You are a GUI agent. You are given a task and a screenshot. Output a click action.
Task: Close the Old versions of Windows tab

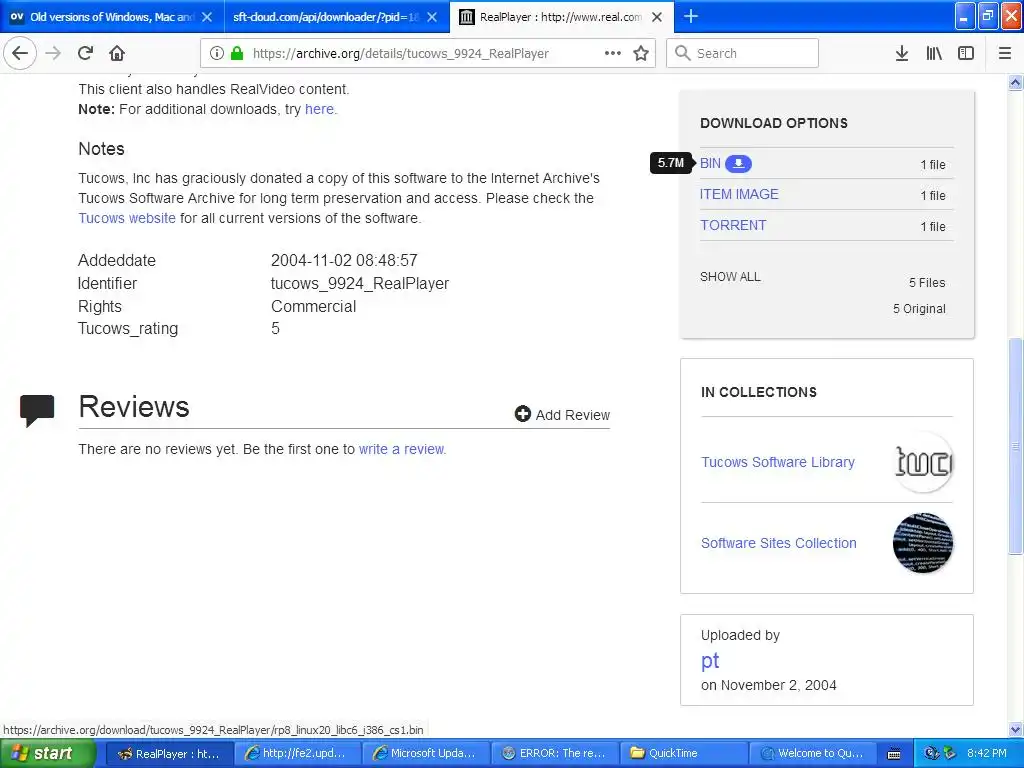tap(207, 17)
